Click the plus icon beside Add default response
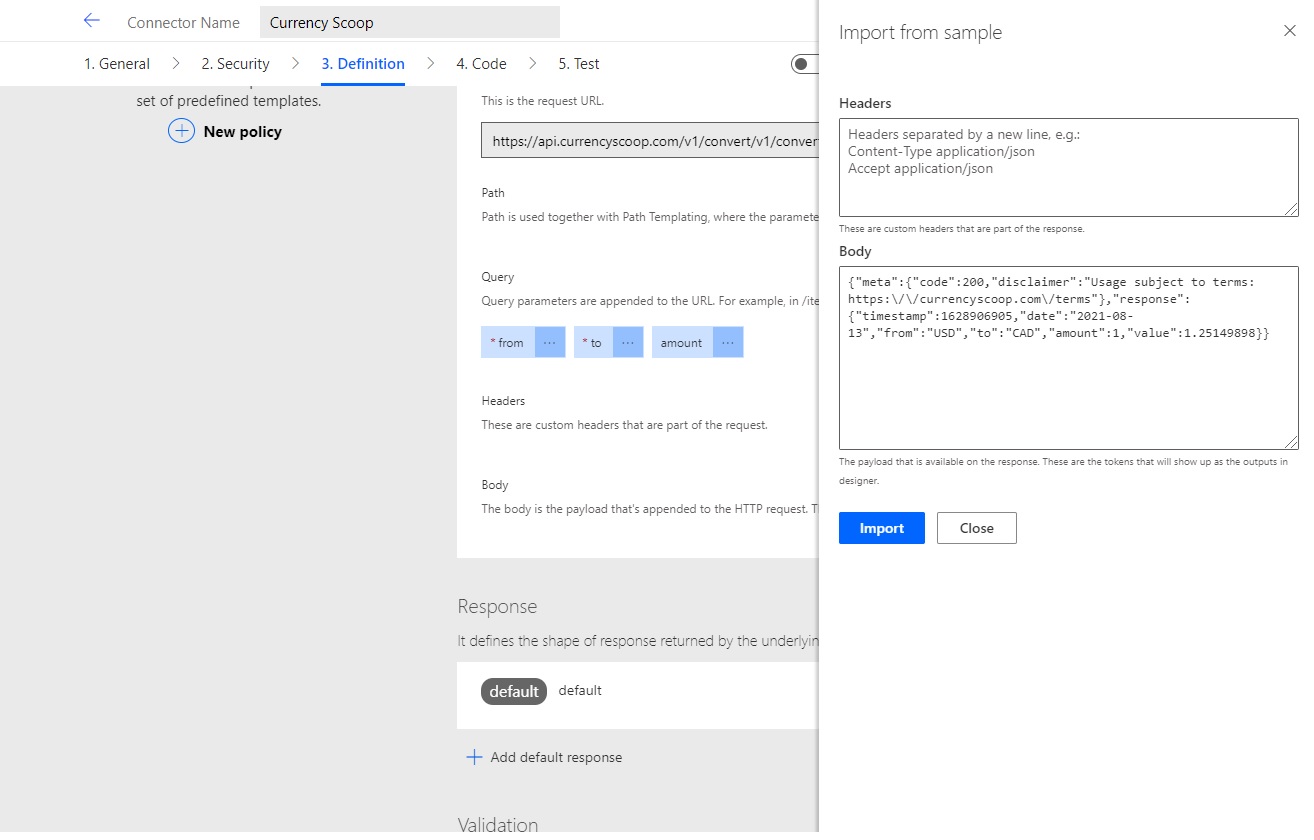Screen dimensions: 1314x840 473,757
